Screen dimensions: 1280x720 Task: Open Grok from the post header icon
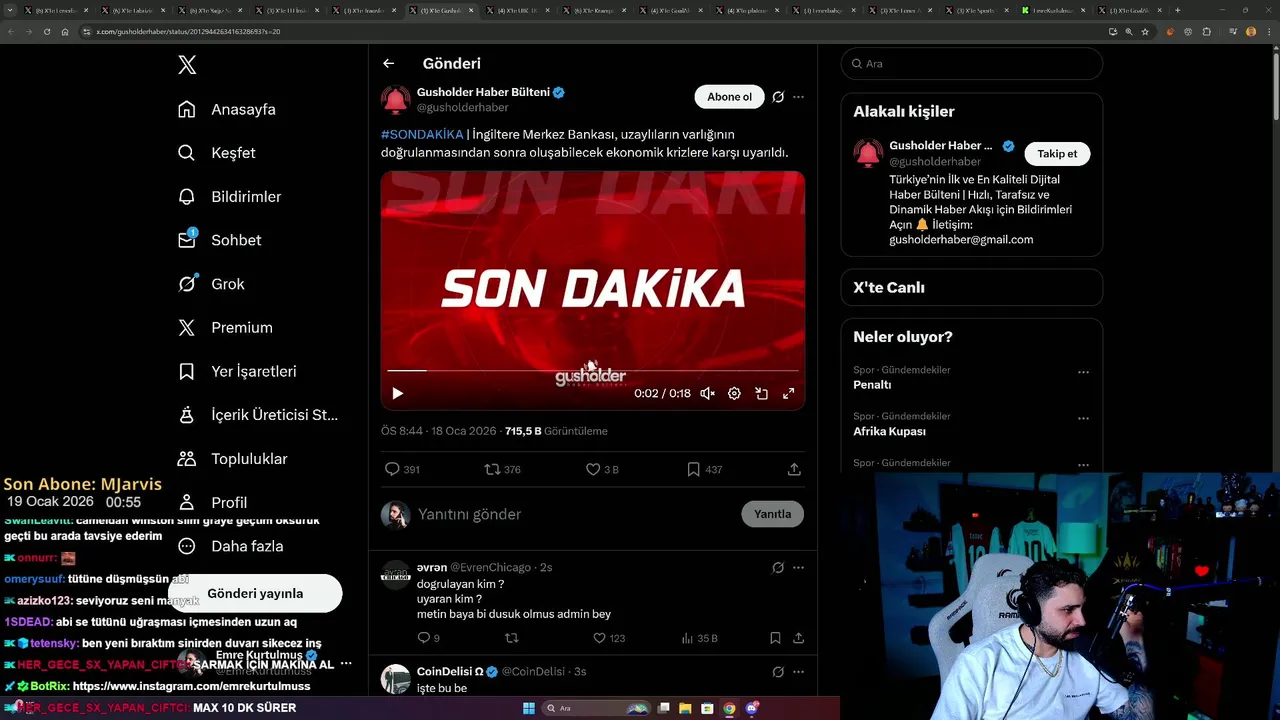778,97
